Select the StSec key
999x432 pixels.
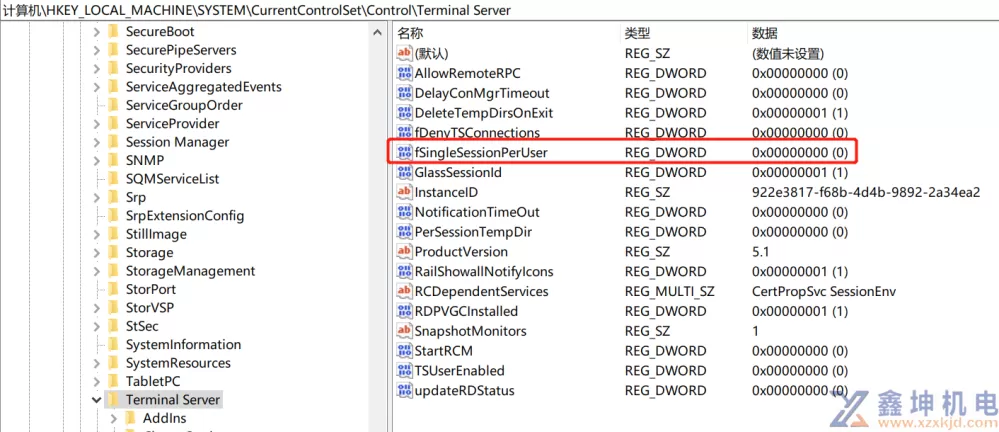point(141,326)
